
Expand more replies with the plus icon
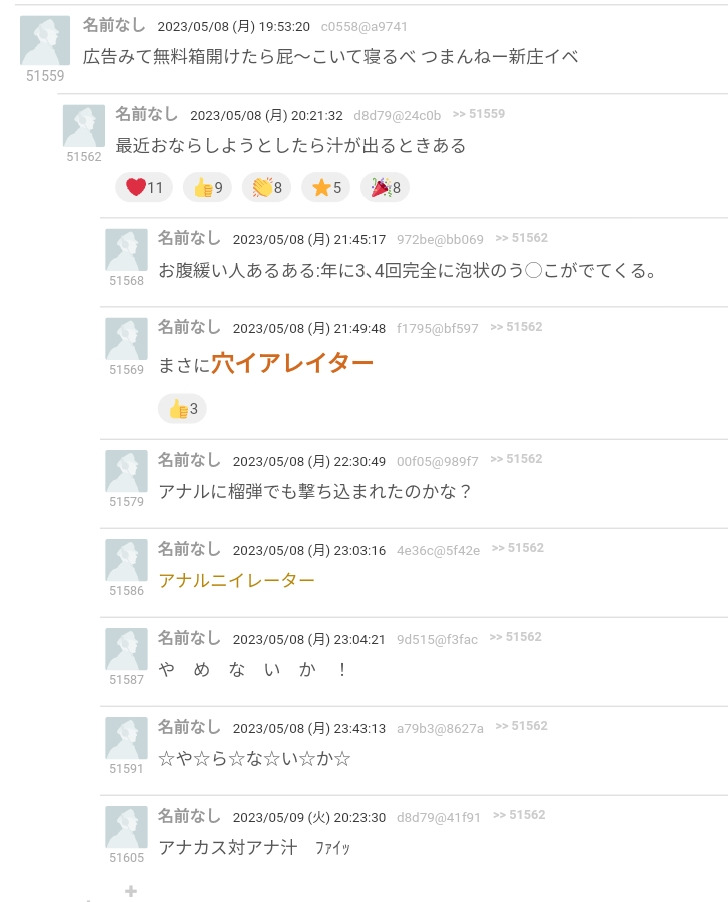click(131, 891)
